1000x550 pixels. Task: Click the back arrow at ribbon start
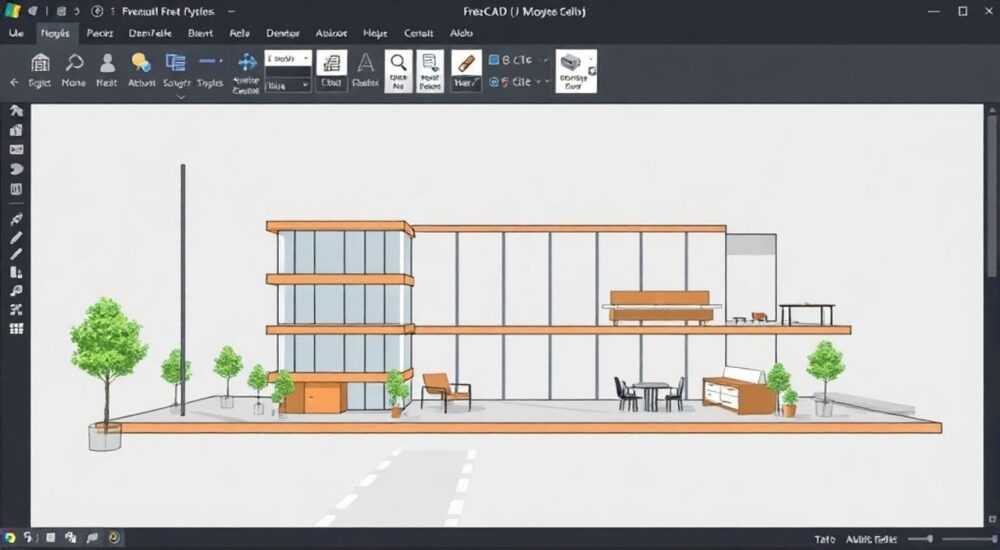pos(14,83)
